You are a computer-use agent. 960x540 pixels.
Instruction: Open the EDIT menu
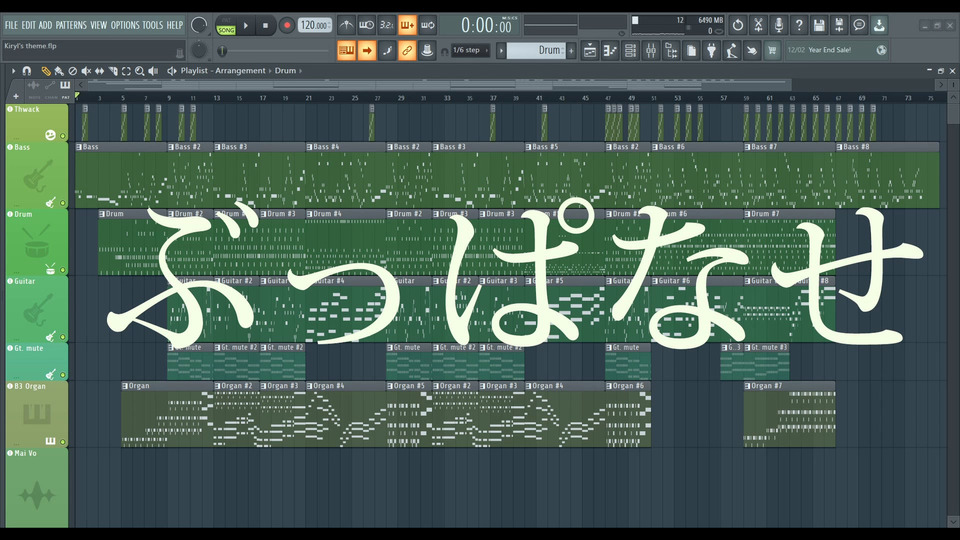[28, 25]
